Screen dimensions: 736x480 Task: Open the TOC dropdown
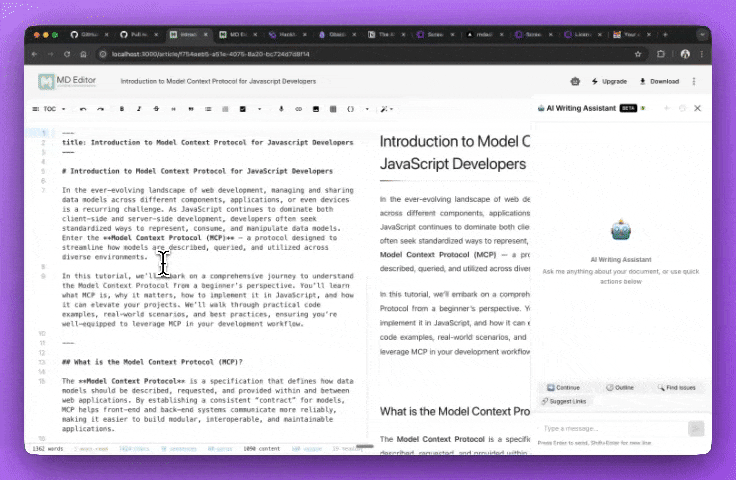(x=49, y=108)
